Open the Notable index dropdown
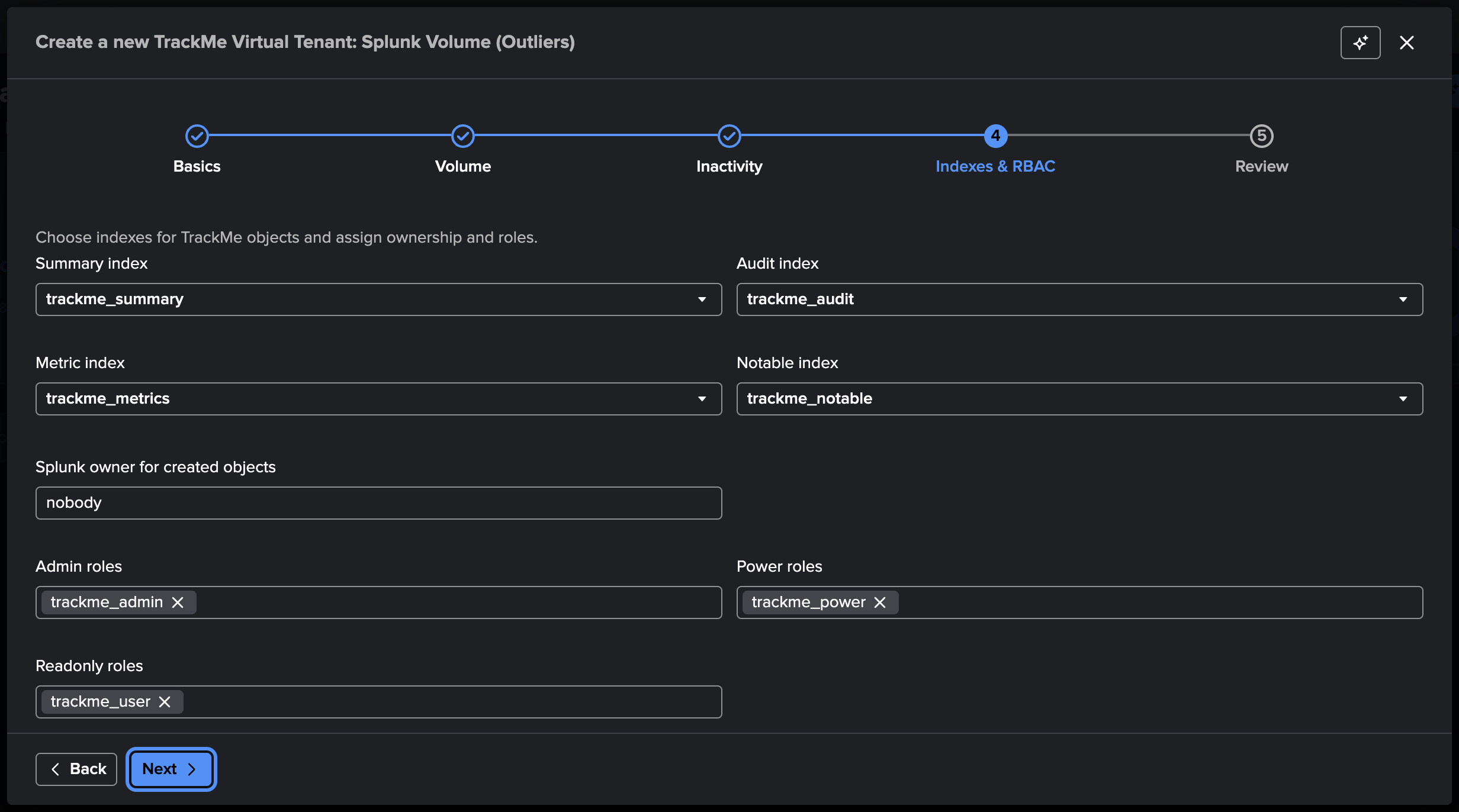 (1079, 399)
